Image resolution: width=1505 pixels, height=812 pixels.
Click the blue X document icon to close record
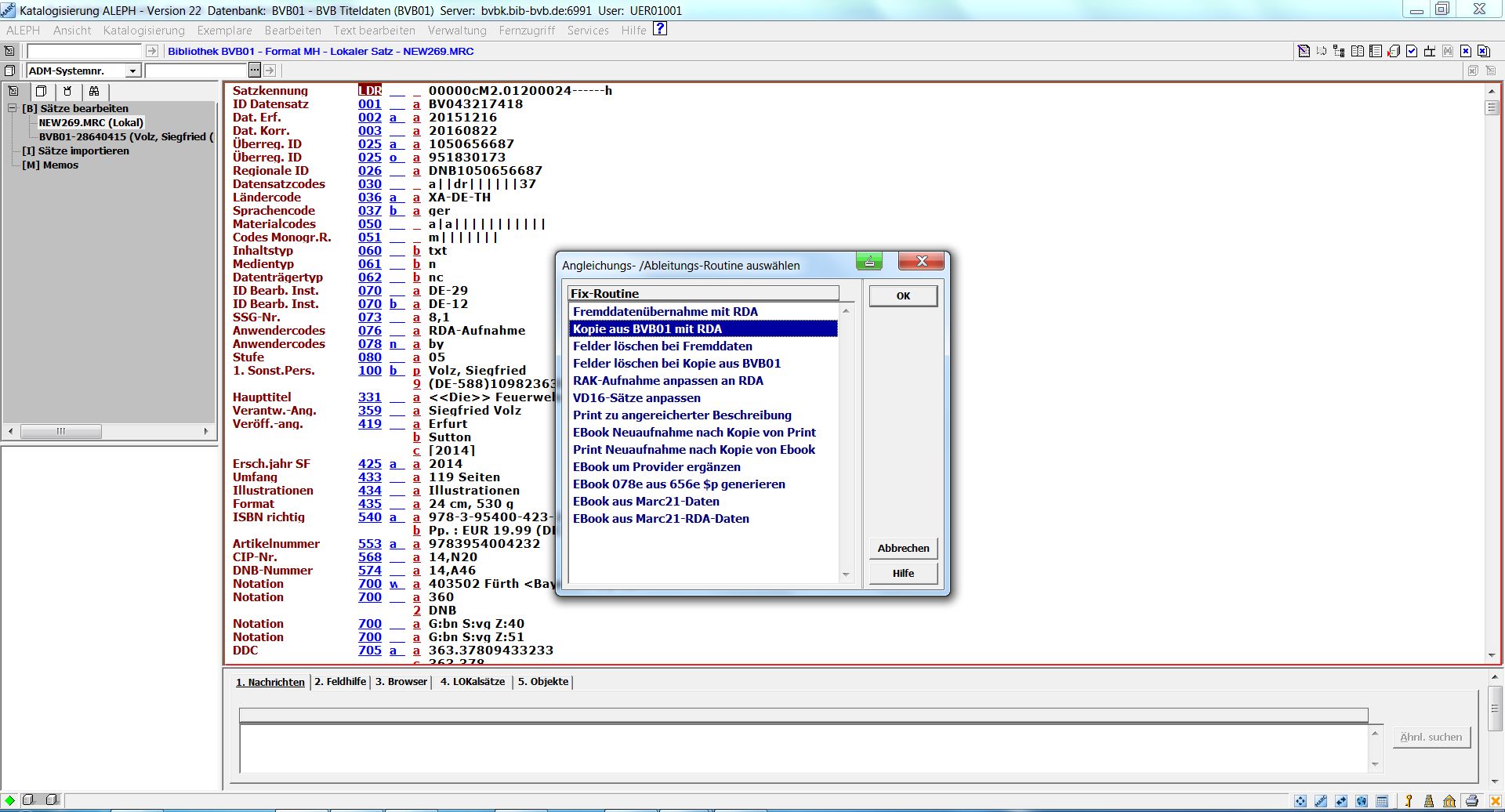point(1466,51)
